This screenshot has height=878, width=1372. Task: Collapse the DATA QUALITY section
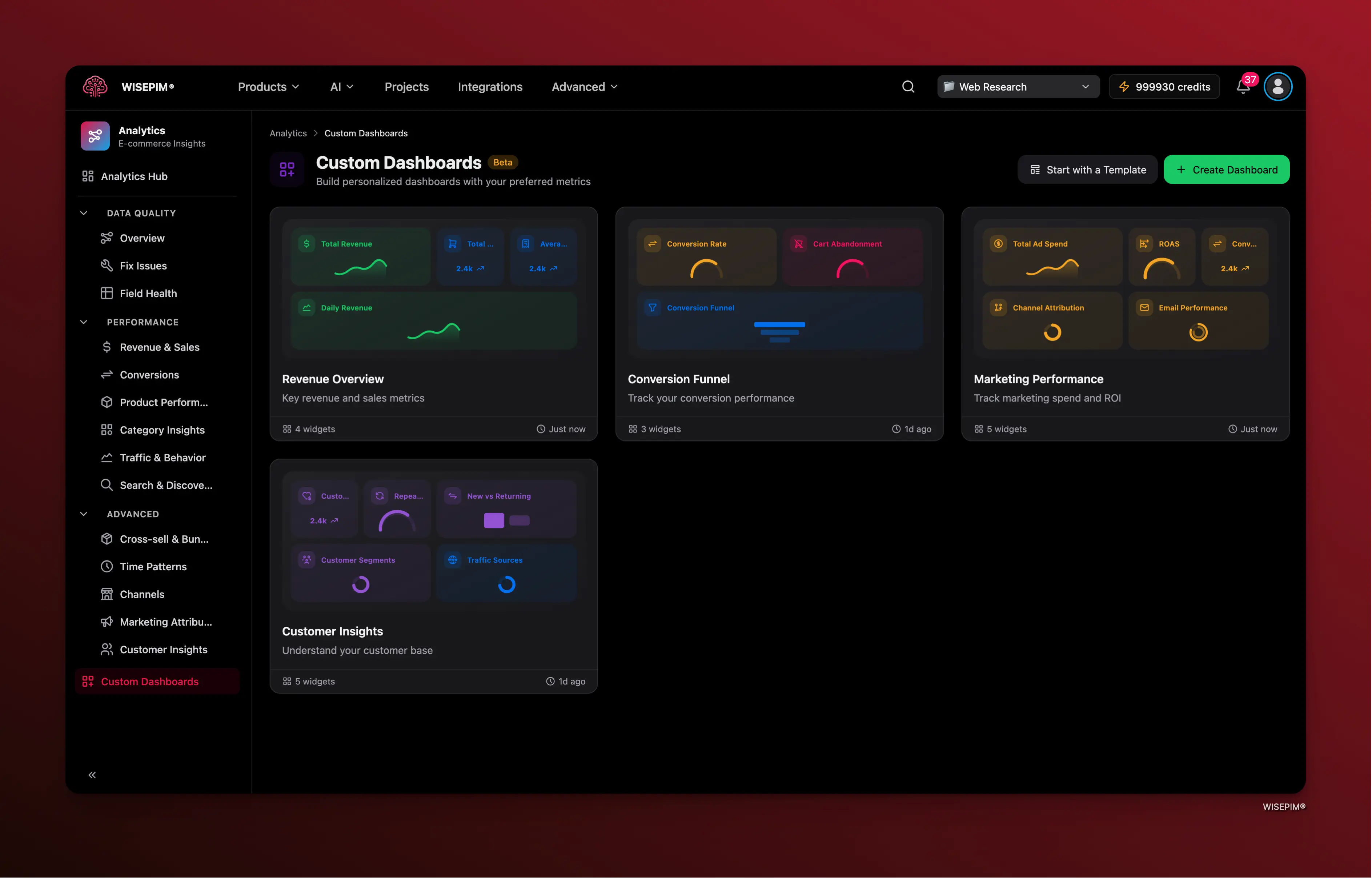pyautogui.click(x=84, y=213)
